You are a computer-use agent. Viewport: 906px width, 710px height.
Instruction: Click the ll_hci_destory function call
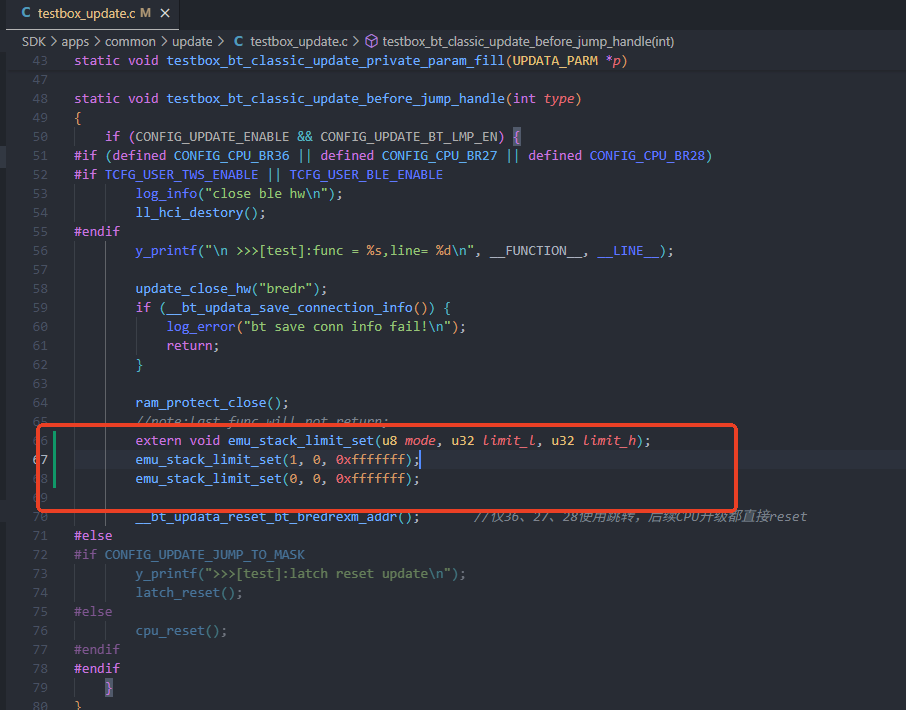coord(190,213)
